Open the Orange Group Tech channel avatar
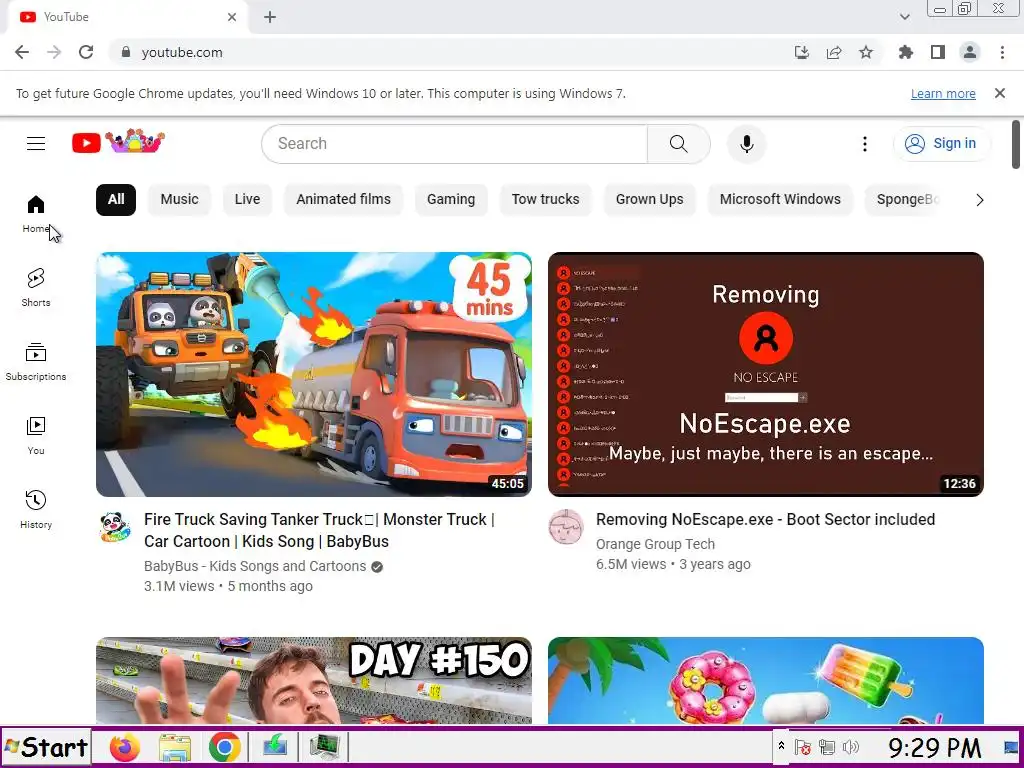Screen dimensions: 1024x768 (566, 527)
